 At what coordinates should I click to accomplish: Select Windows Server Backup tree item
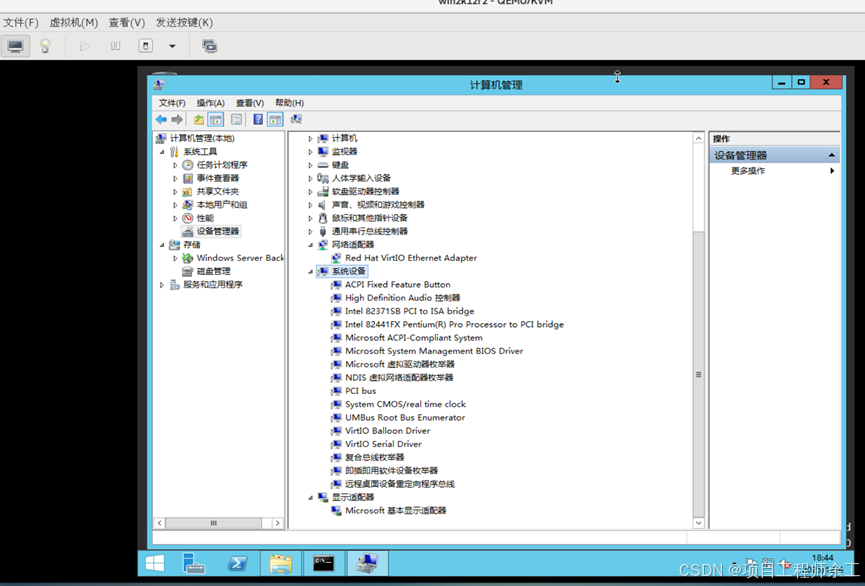tap(240, 258)
